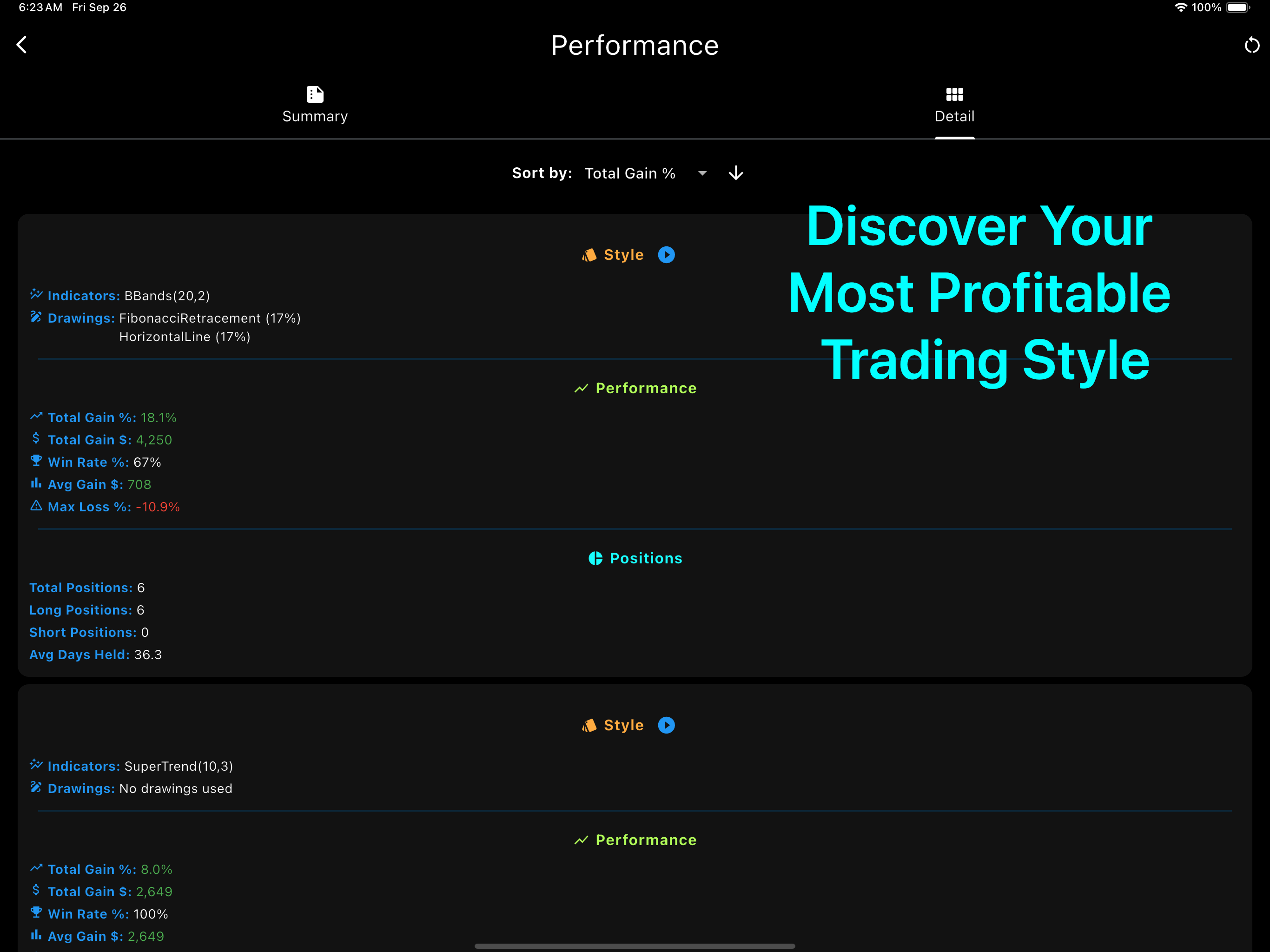The image size is (1270, 952).
Task: Click the 6:23 AM clock in status bar
Action: 40,7
